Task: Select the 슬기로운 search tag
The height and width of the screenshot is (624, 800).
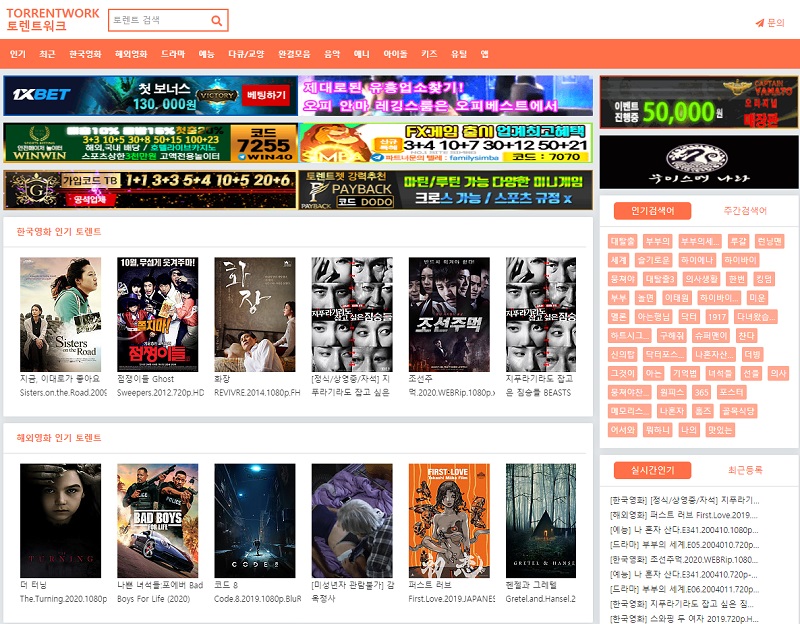Action: [x=654, y=260]
